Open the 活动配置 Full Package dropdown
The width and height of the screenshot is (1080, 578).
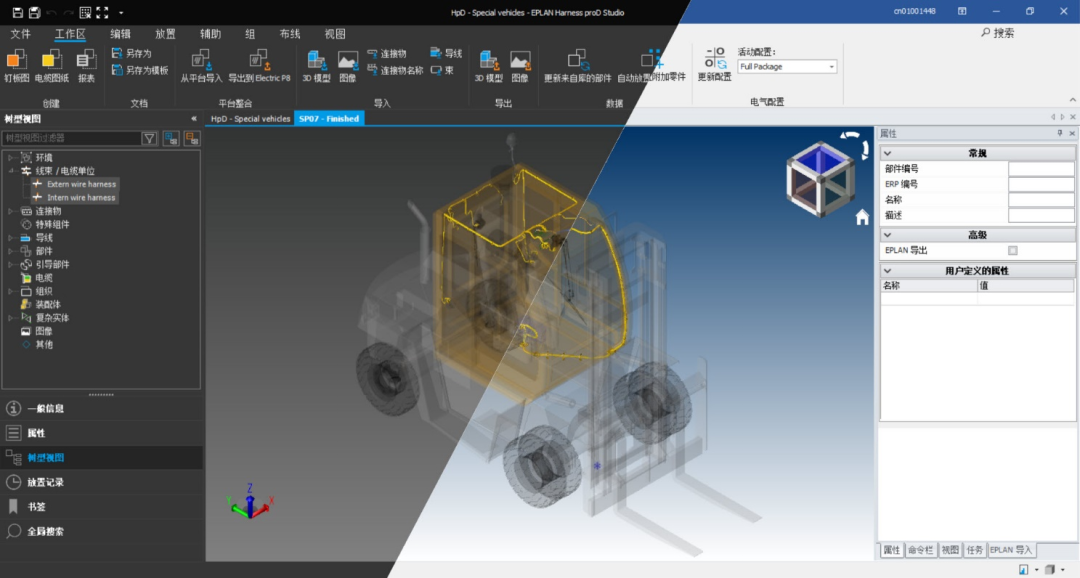coord(787,67)
